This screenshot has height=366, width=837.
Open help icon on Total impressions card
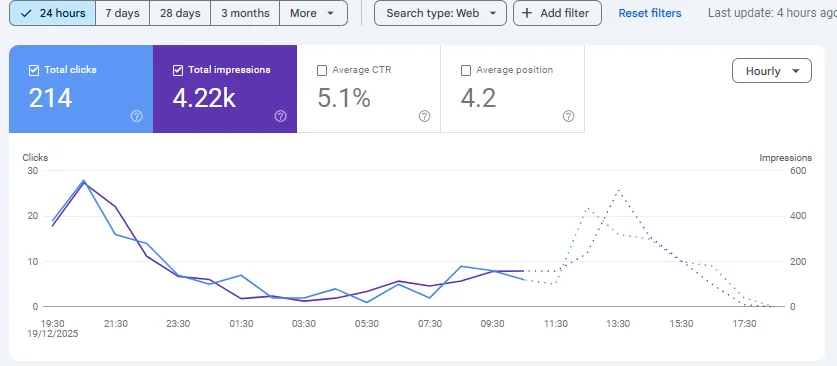tap(281, 116)
